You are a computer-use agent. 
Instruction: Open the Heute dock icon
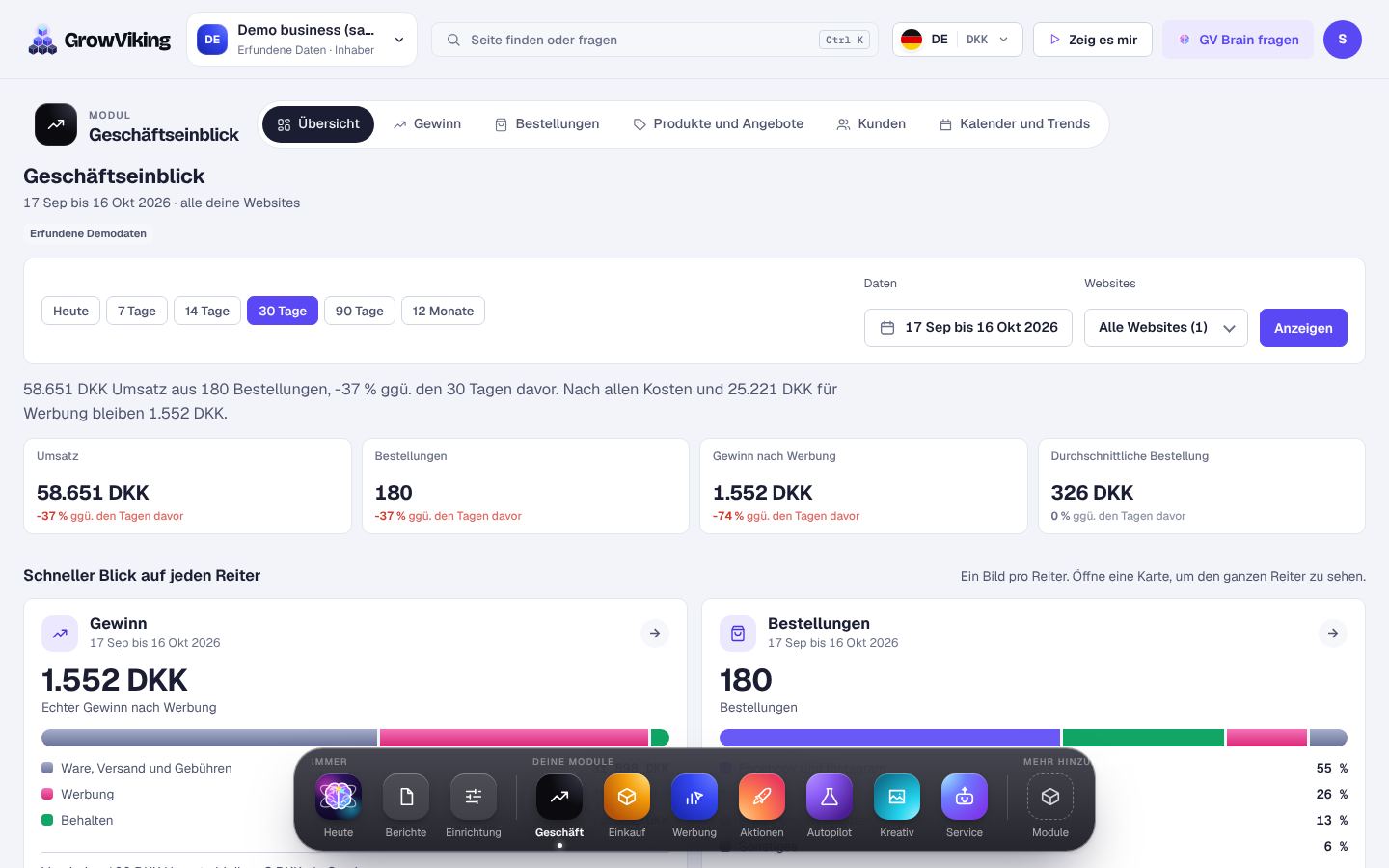click(x=339, y=798)
